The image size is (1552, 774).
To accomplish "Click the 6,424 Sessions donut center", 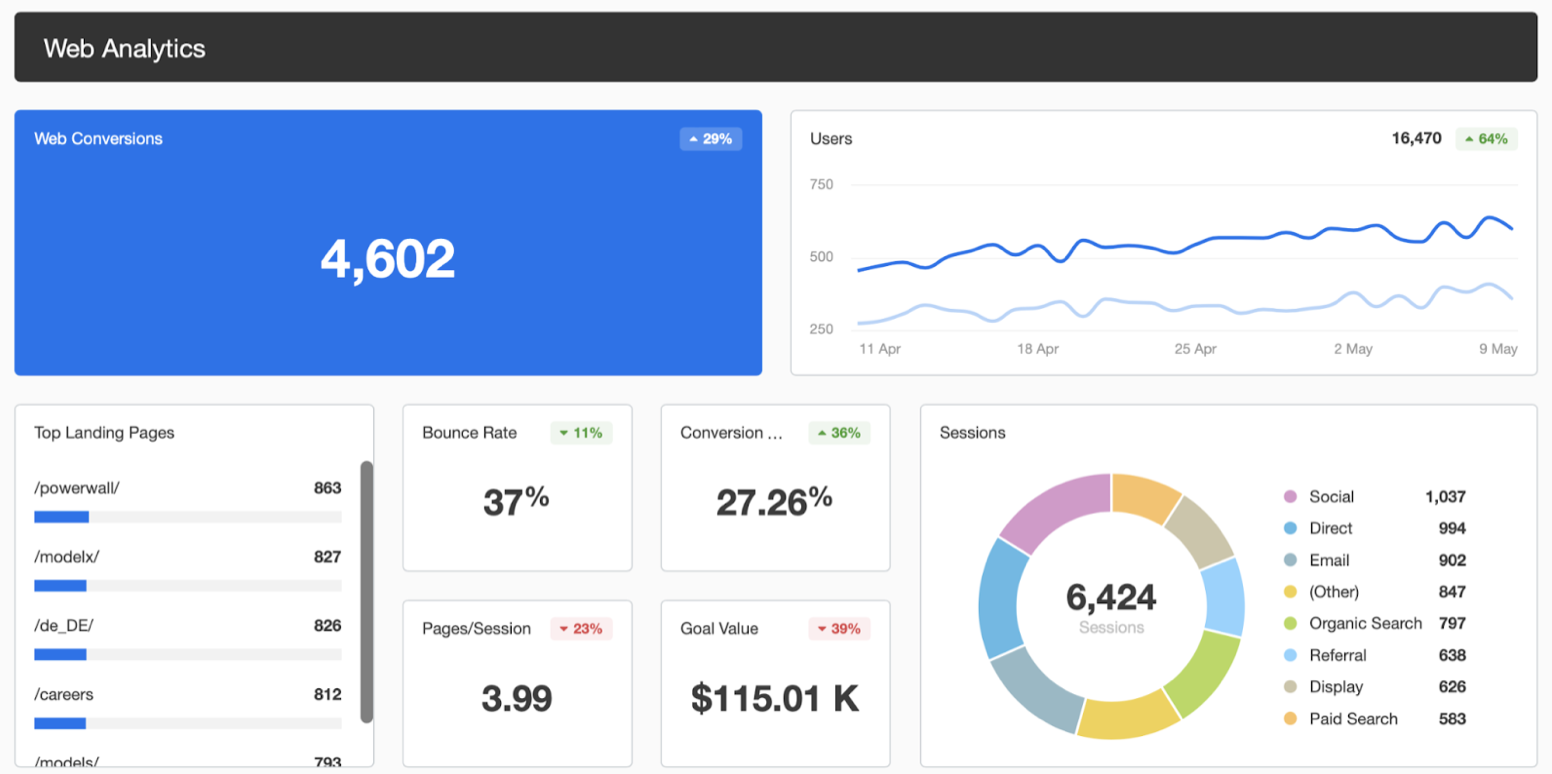I will tap(1111, 606).
